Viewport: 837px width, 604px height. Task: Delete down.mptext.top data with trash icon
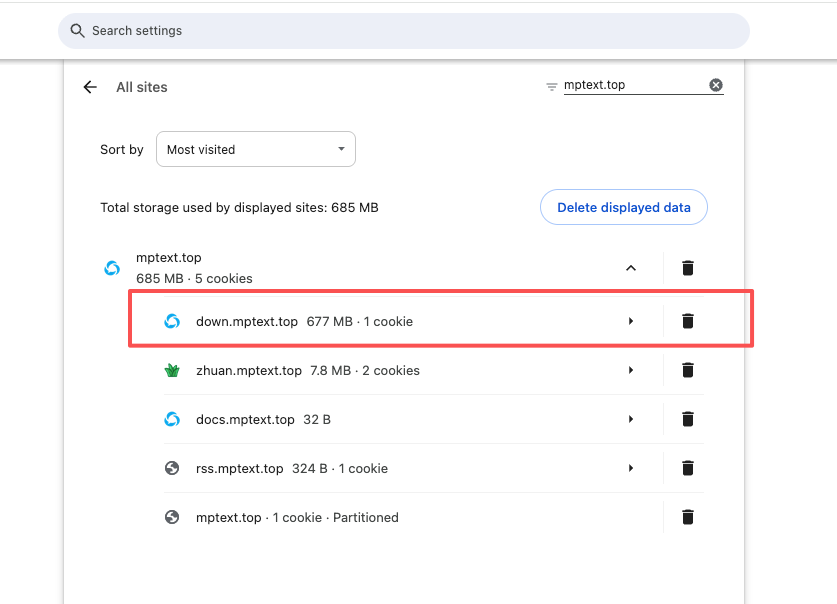pyautogui.click(x=688, y=321)
